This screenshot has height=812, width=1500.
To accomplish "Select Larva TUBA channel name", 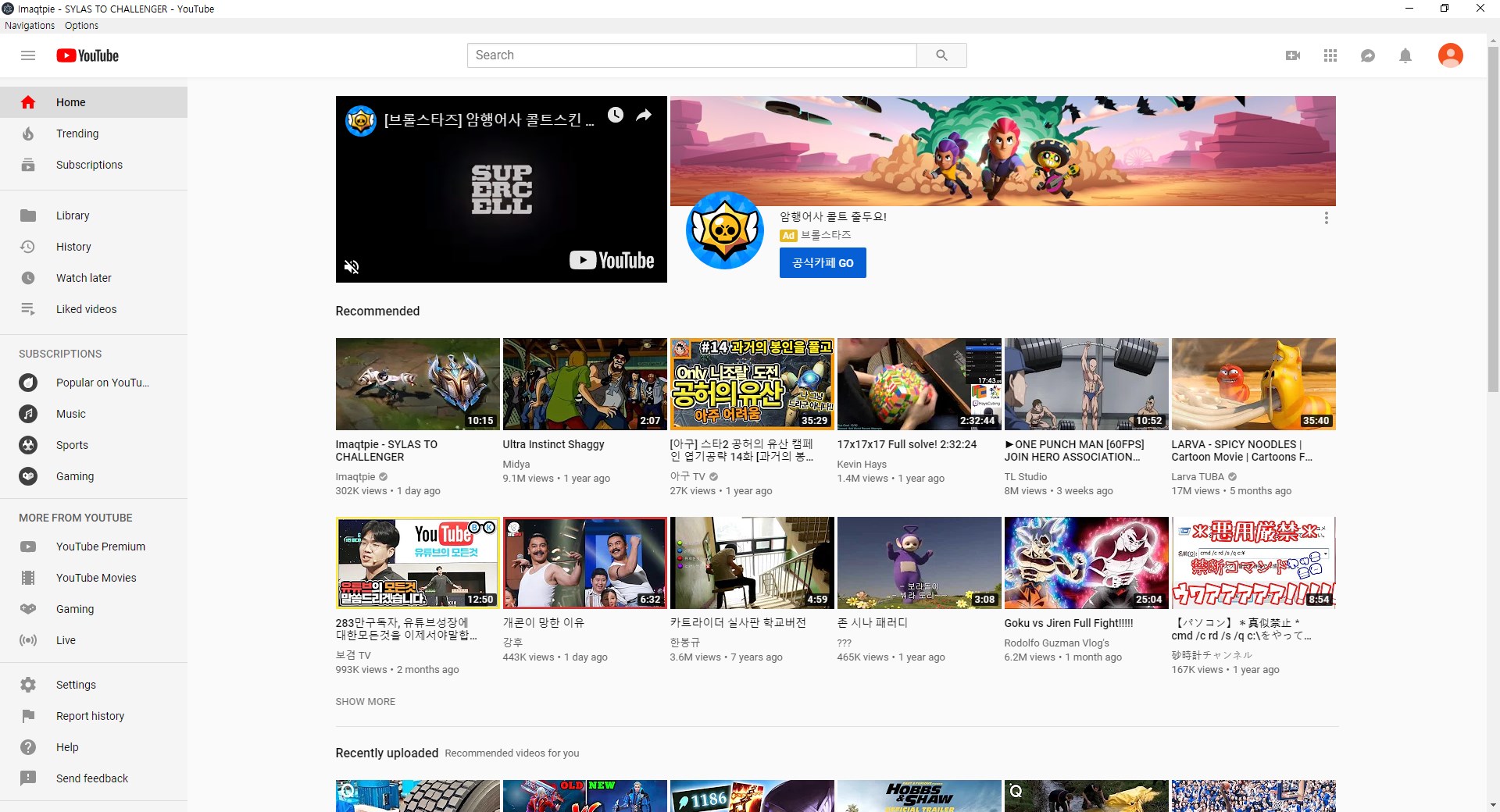I will (x=1198, y=477).
